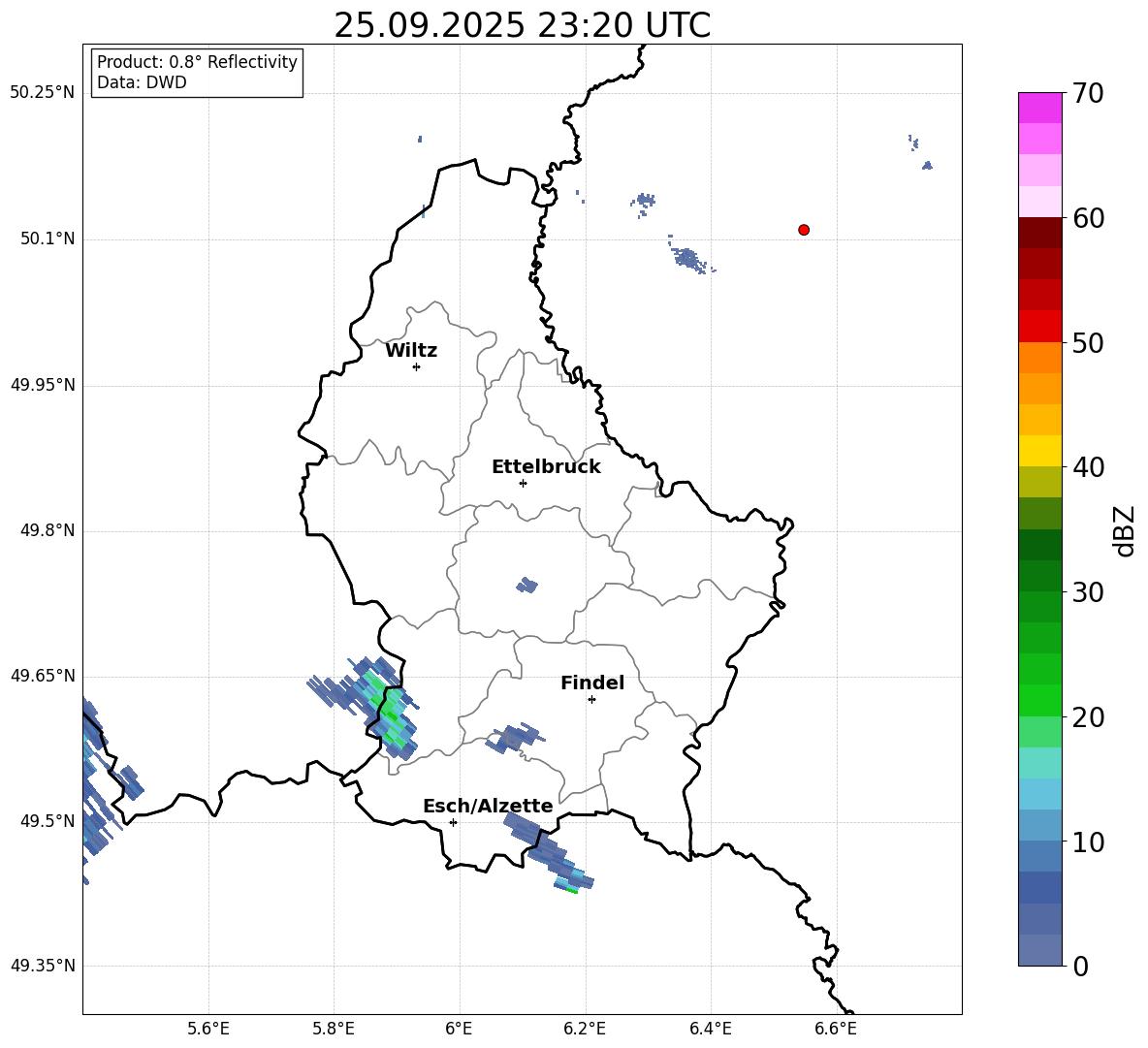Image resolution: width=1148 pixels, height=1048 pixels.
Task: Click the 6°E longitude label
Action: pos(459,1029)
